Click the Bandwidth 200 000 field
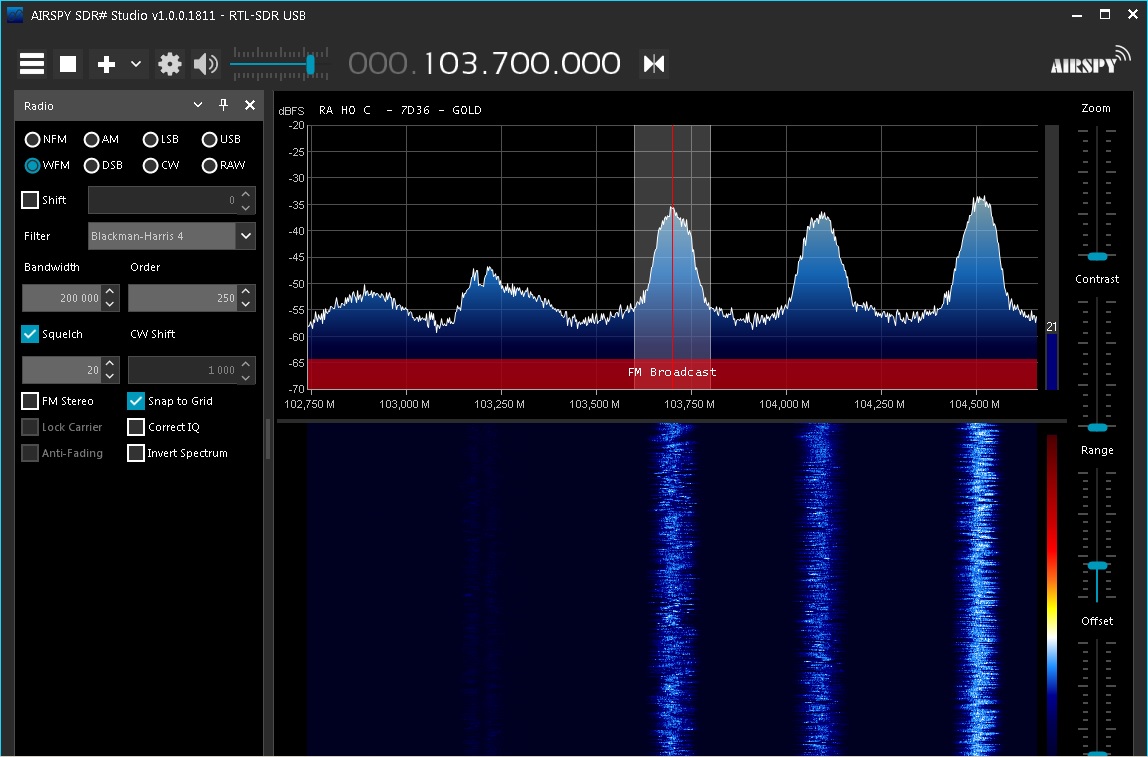Image resolution: width=1148 pixels, height=757 pixels. (x=62, y=298)
